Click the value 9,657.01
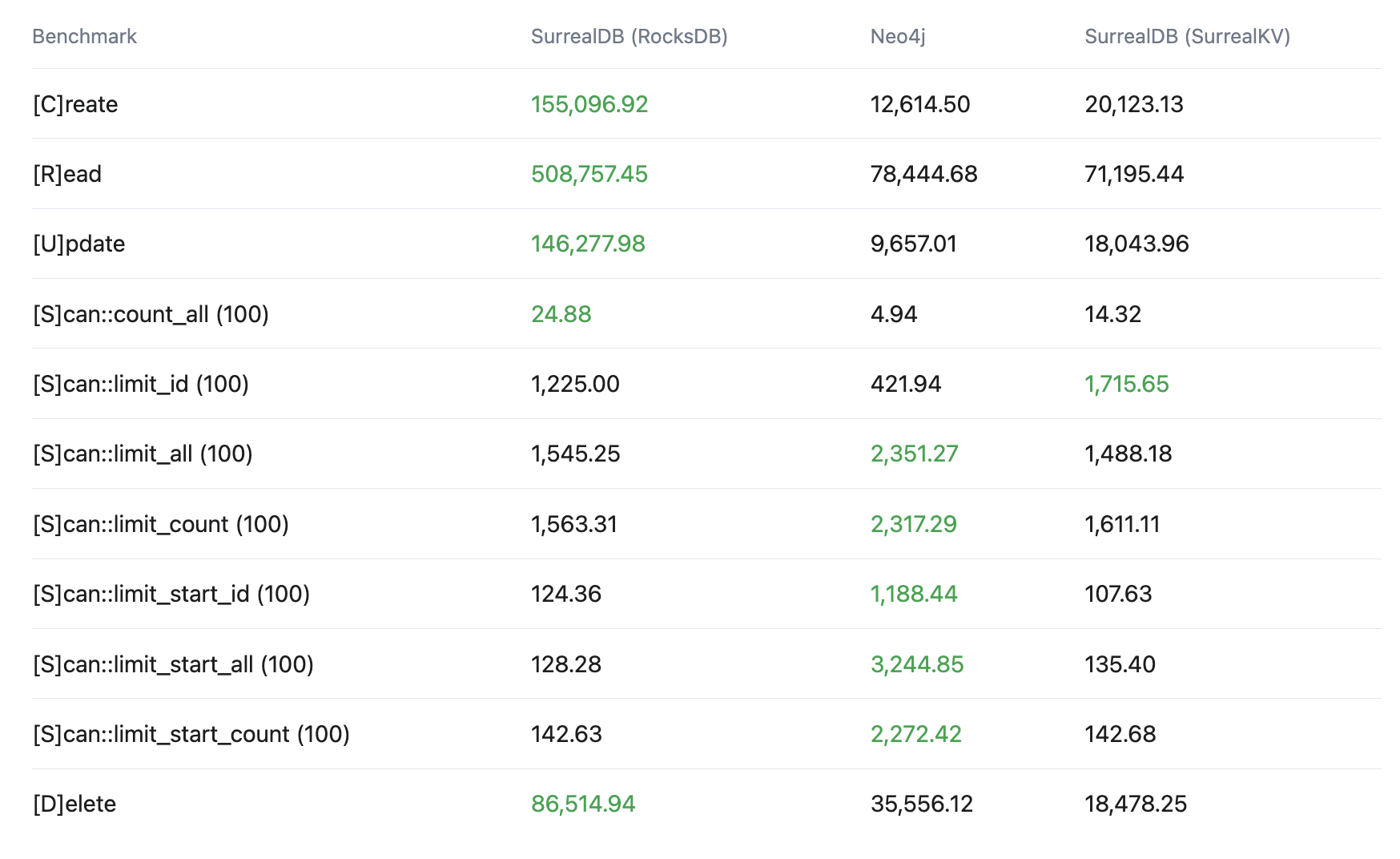 click(914, 244)
